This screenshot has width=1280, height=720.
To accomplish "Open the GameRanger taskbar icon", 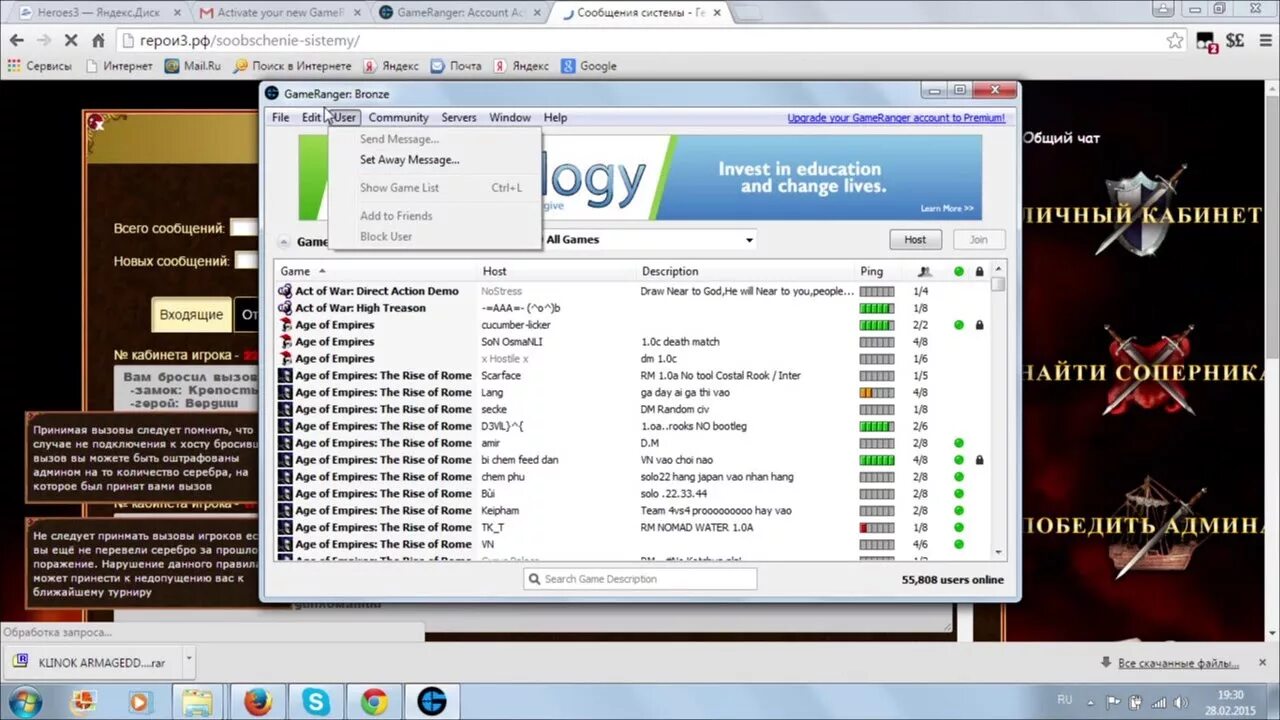I will coord(432,701).
